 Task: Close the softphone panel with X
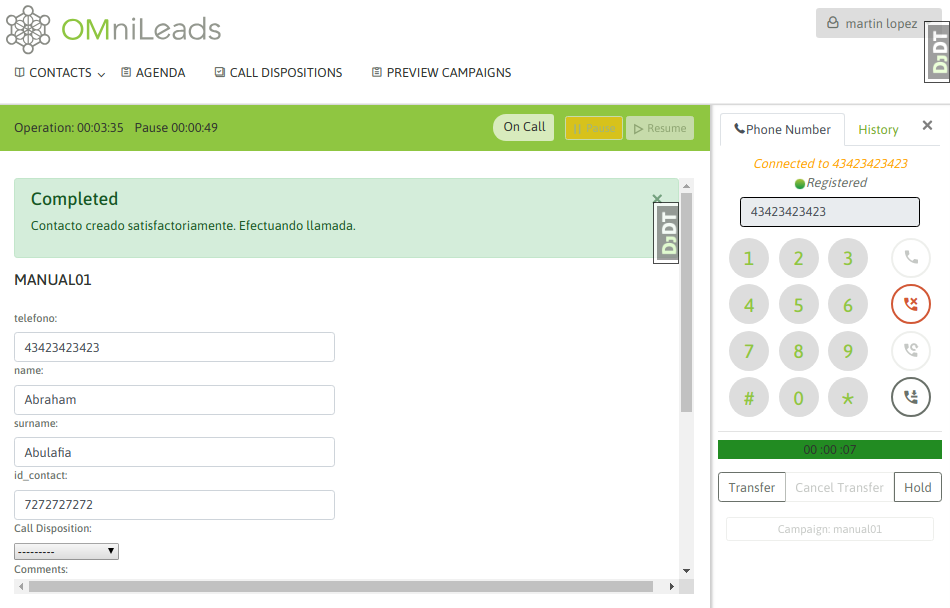(927, 126)
